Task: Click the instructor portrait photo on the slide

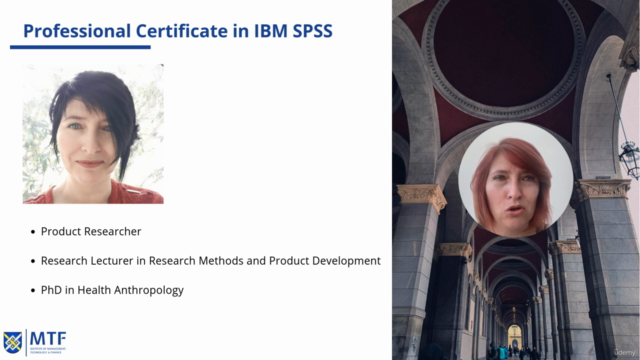Action: [93, 133]
